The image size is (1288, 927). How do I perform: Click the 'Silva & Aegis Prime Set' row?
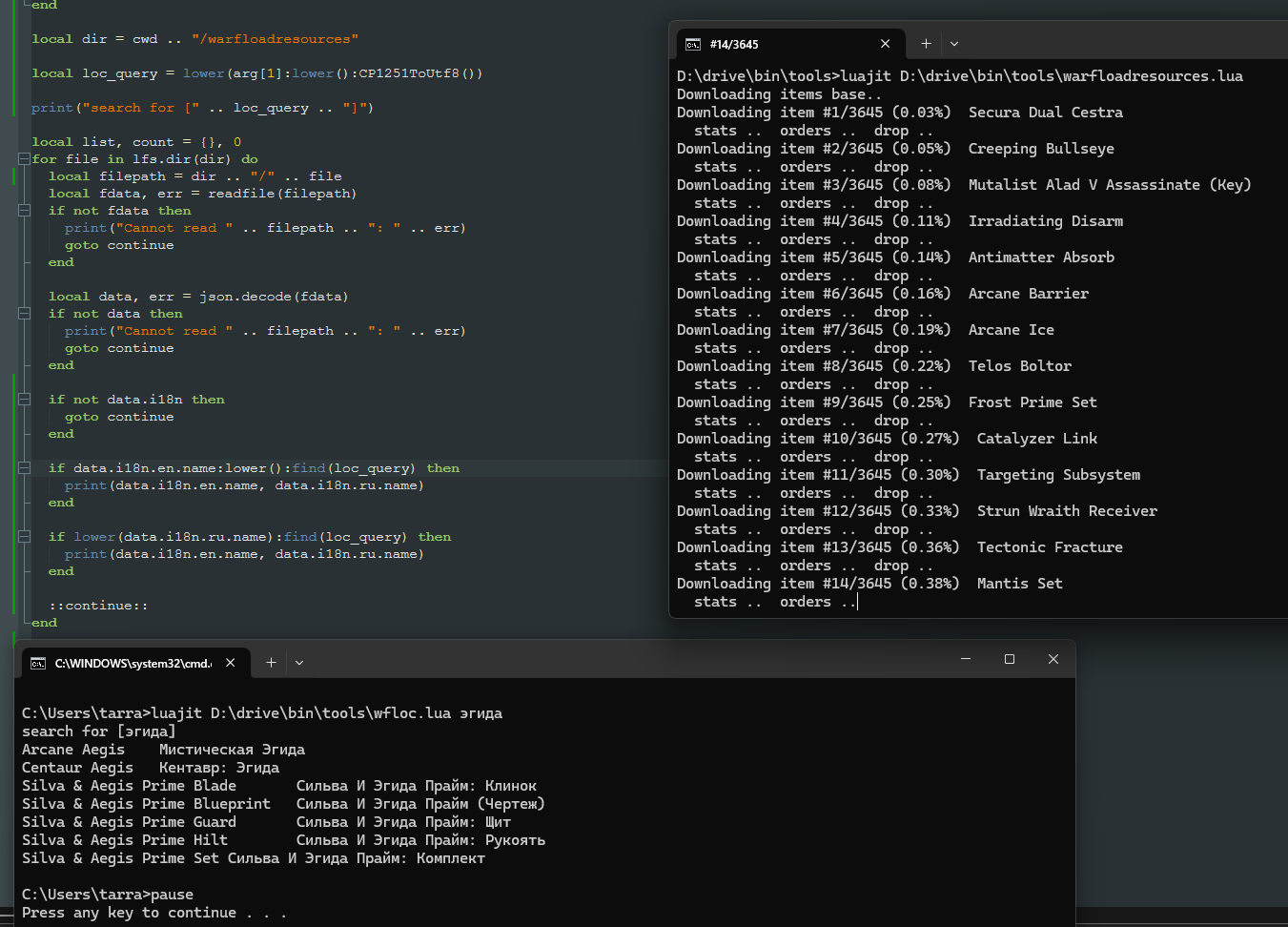[254, 858]
